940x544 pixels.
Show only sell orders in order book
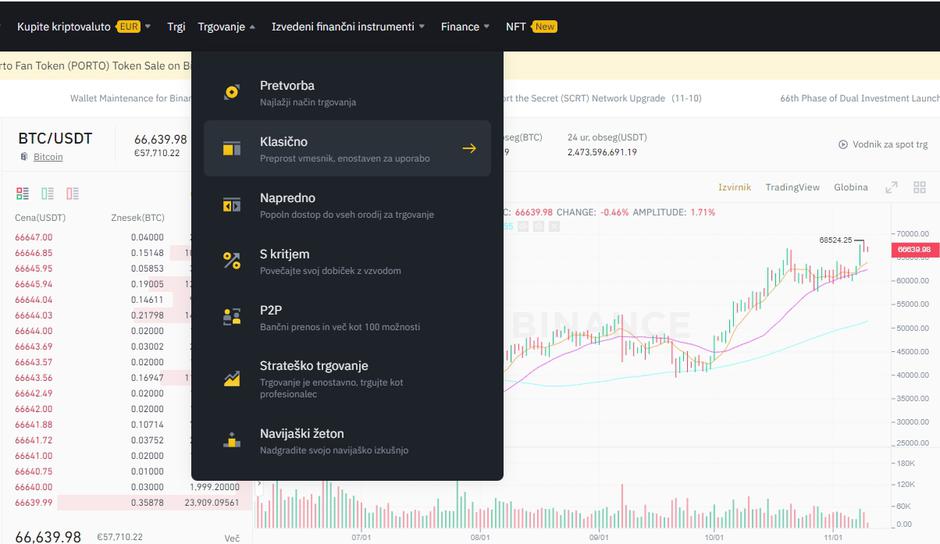tap(72, 193)
